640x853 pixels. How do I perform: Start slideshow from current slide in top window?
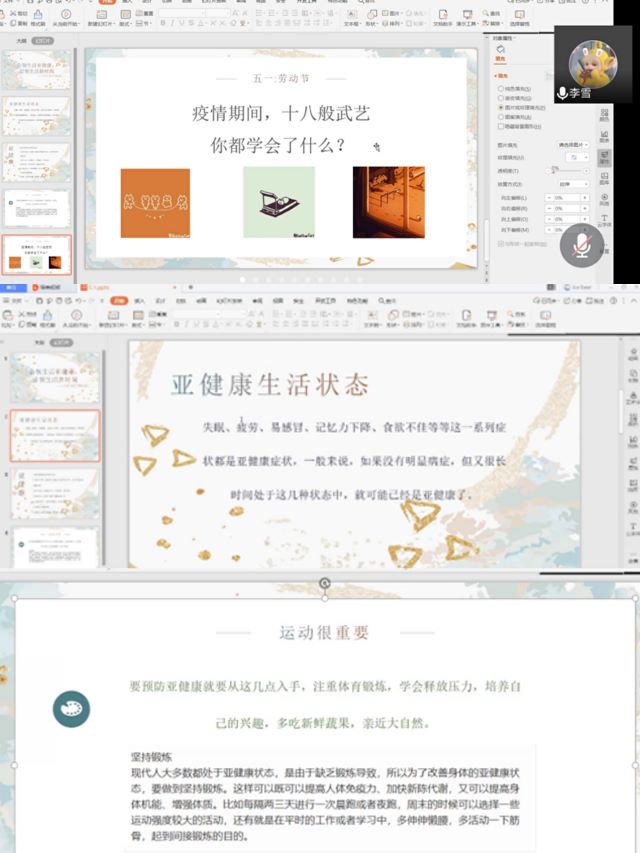66,17
